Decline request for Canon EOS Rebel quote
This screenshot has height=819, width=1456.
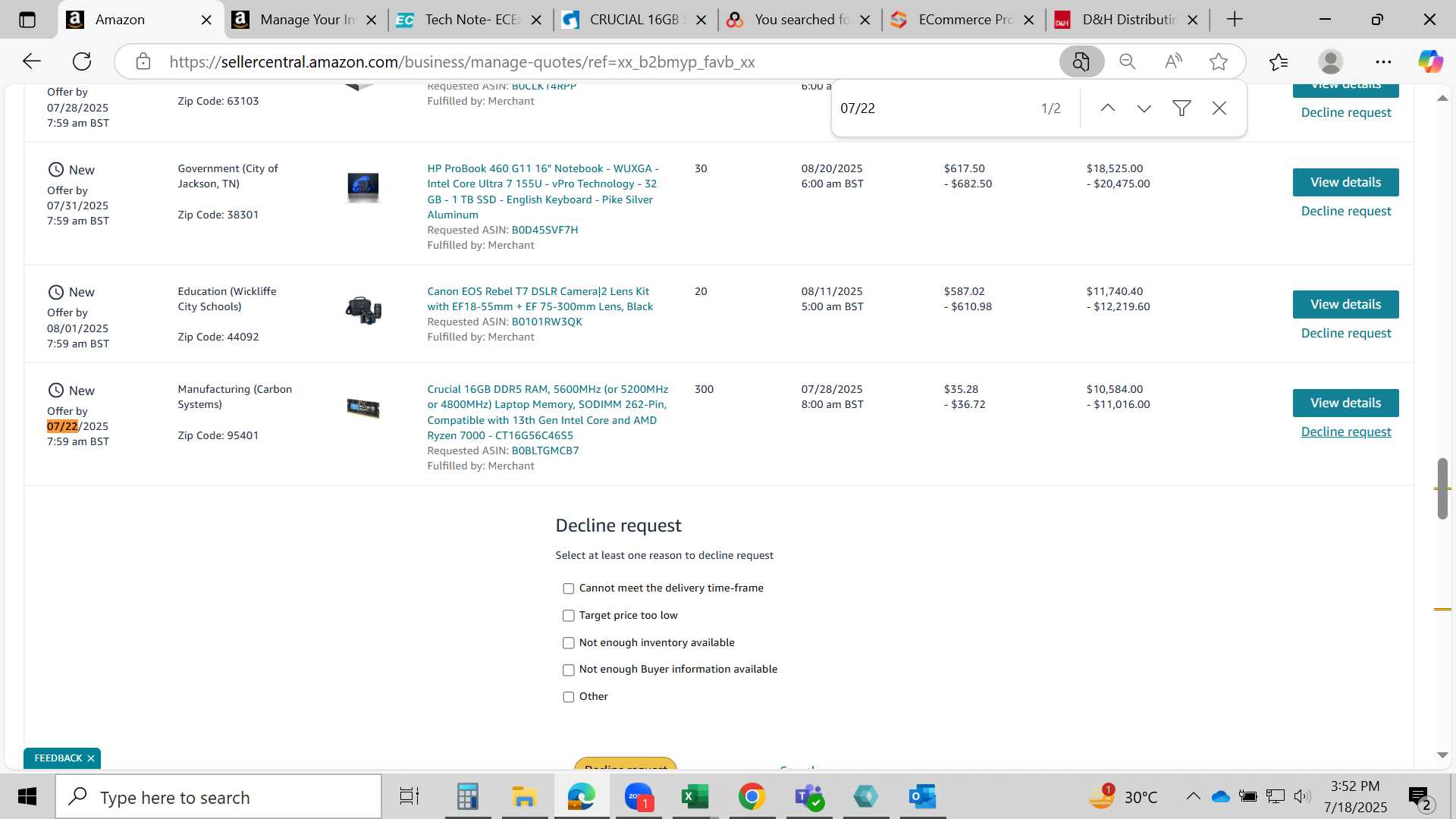click(x=1346, y=333)
